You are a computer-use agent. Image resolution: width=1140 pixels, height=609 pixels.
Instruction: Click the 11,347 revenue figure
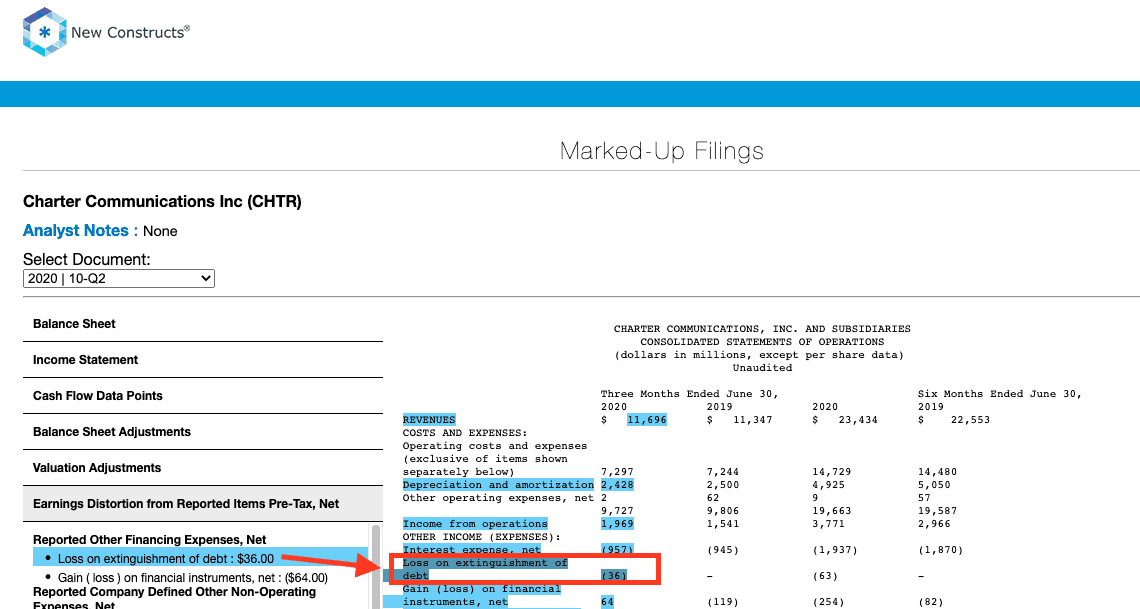point(752,419)
